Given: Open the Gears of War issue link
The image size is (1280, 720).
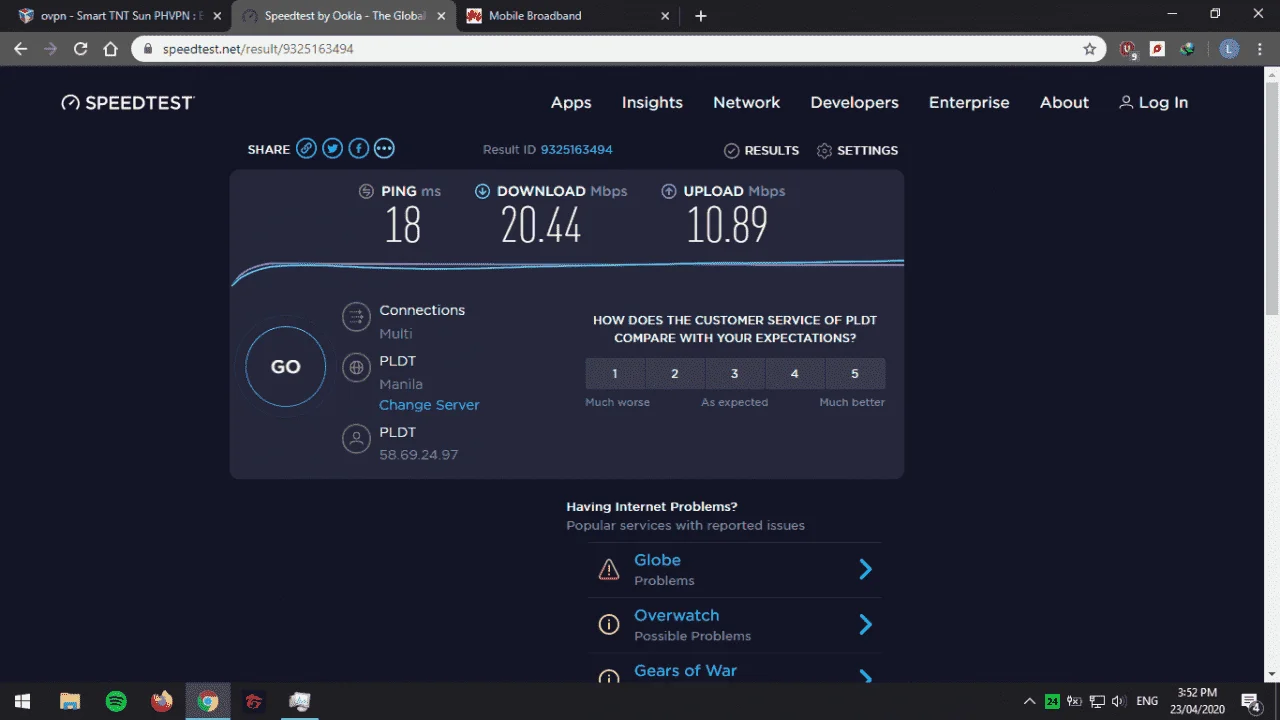Looking at the screenshot, I should [x=685, y=671].
